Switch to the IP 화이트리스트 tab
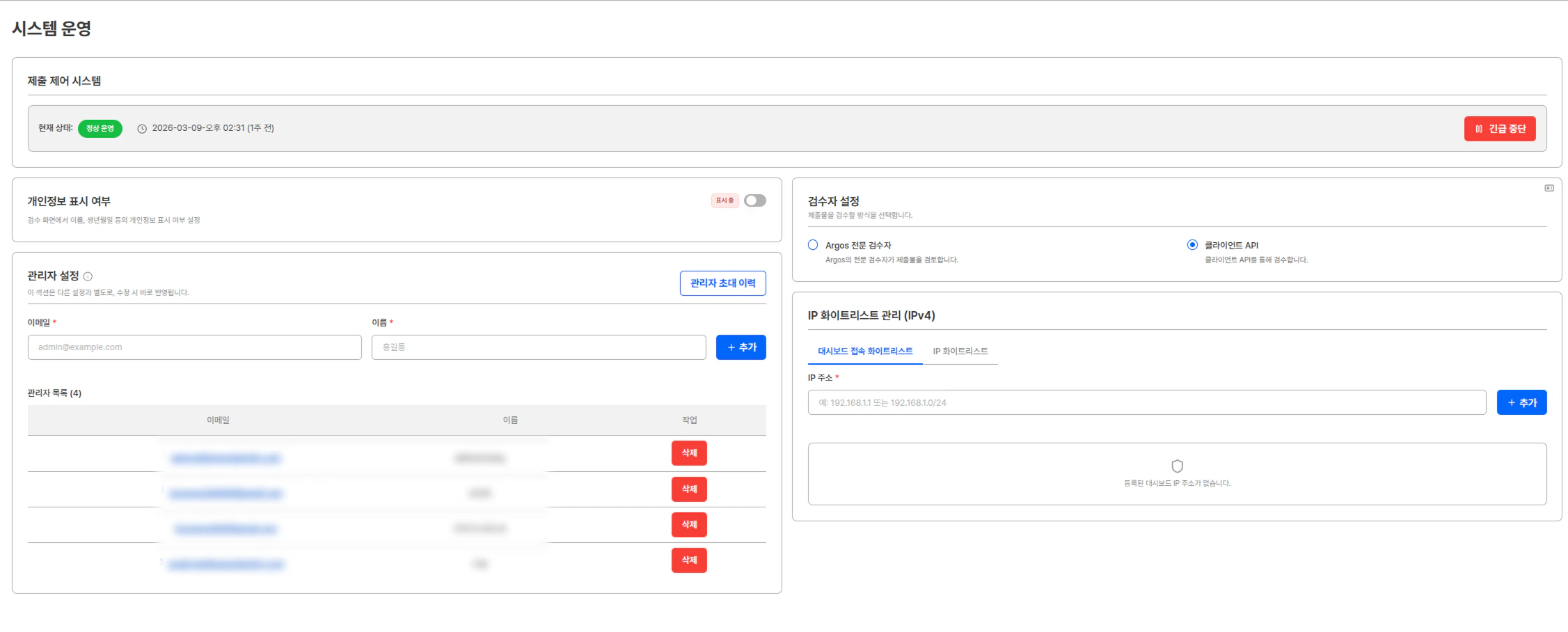Image resolution: width=1568 pixels, height=632 pixels. point(960,351)
